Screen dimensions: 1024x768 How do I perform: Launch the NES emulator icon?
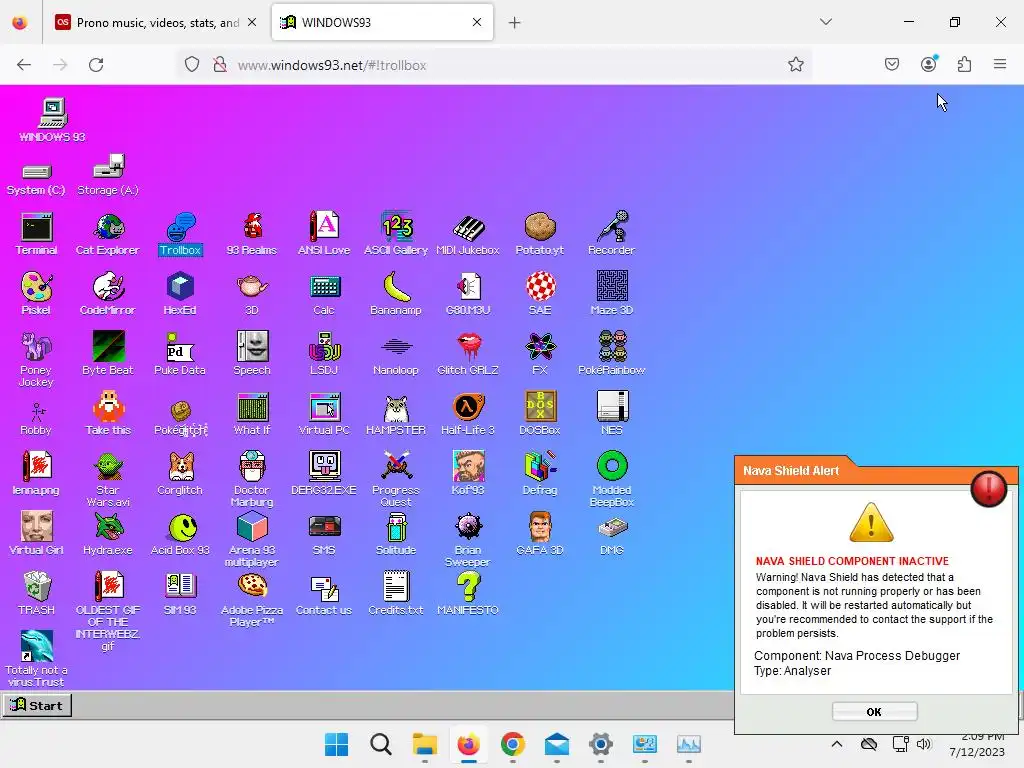click(x=612, y=414)
